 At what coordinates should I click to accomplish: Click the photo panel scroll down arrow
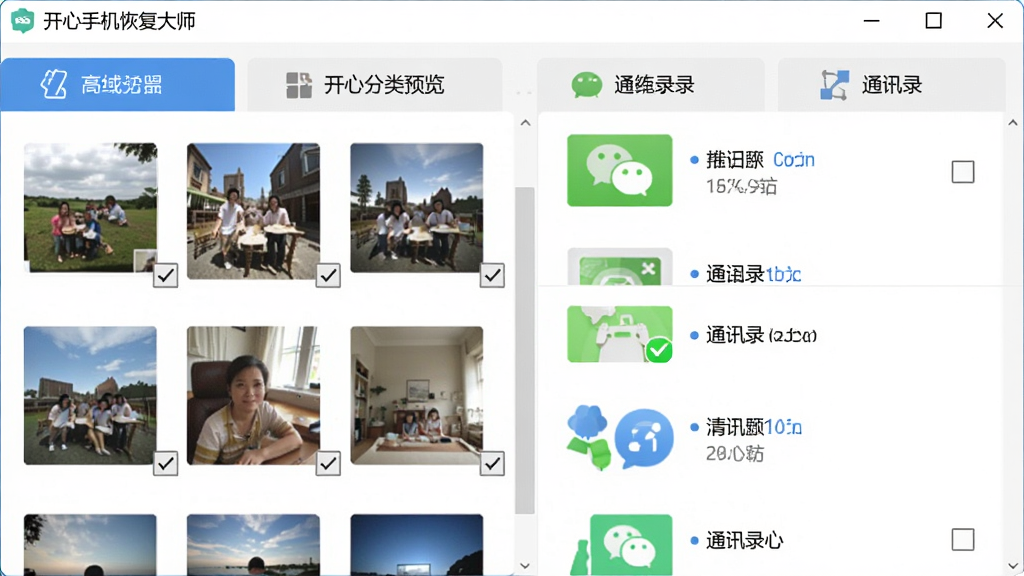click(x=526, y=566)
